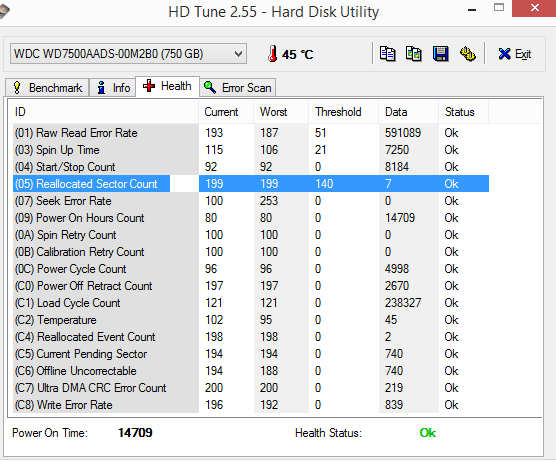Maximize the HD Tune window
This screenshot has width=556, height=461.
tap(499, 8)
